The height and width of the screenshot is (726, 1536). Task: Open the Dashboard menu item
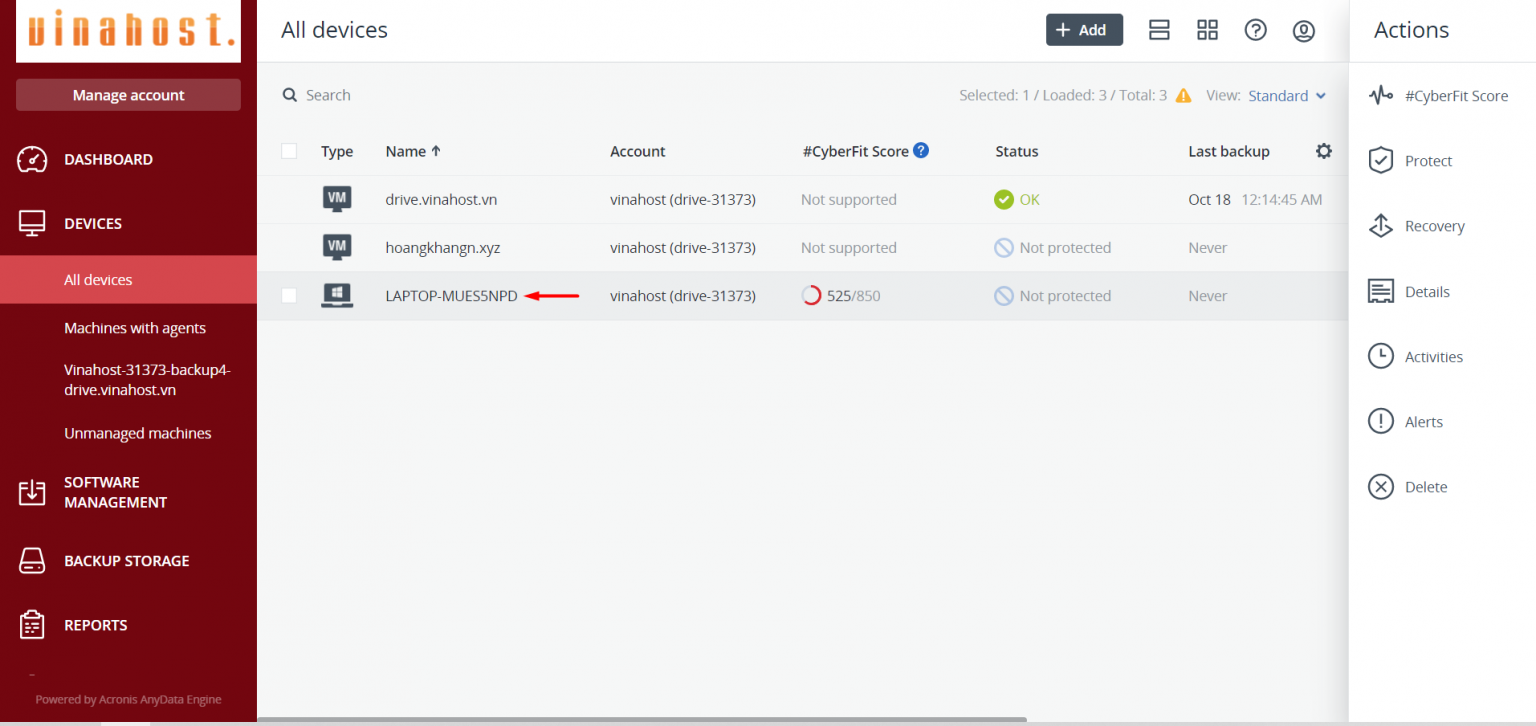coord(108,159)
